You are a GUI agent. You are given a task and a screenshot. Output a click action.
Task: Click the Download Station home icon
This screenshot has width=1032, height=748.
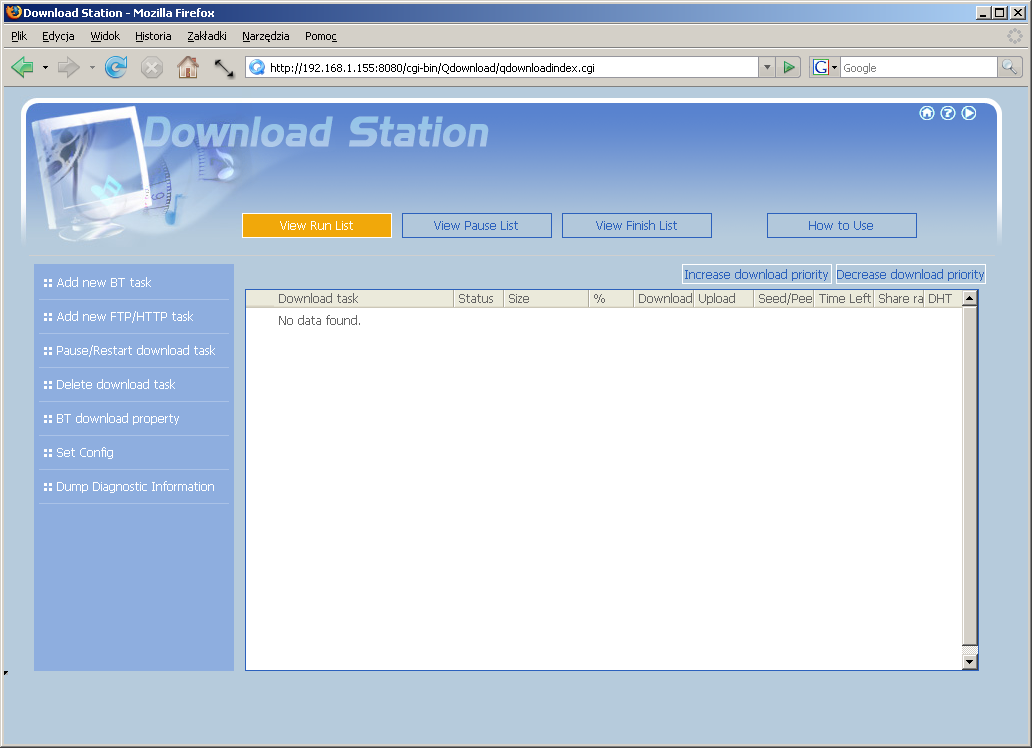click(x=927, y=113)
